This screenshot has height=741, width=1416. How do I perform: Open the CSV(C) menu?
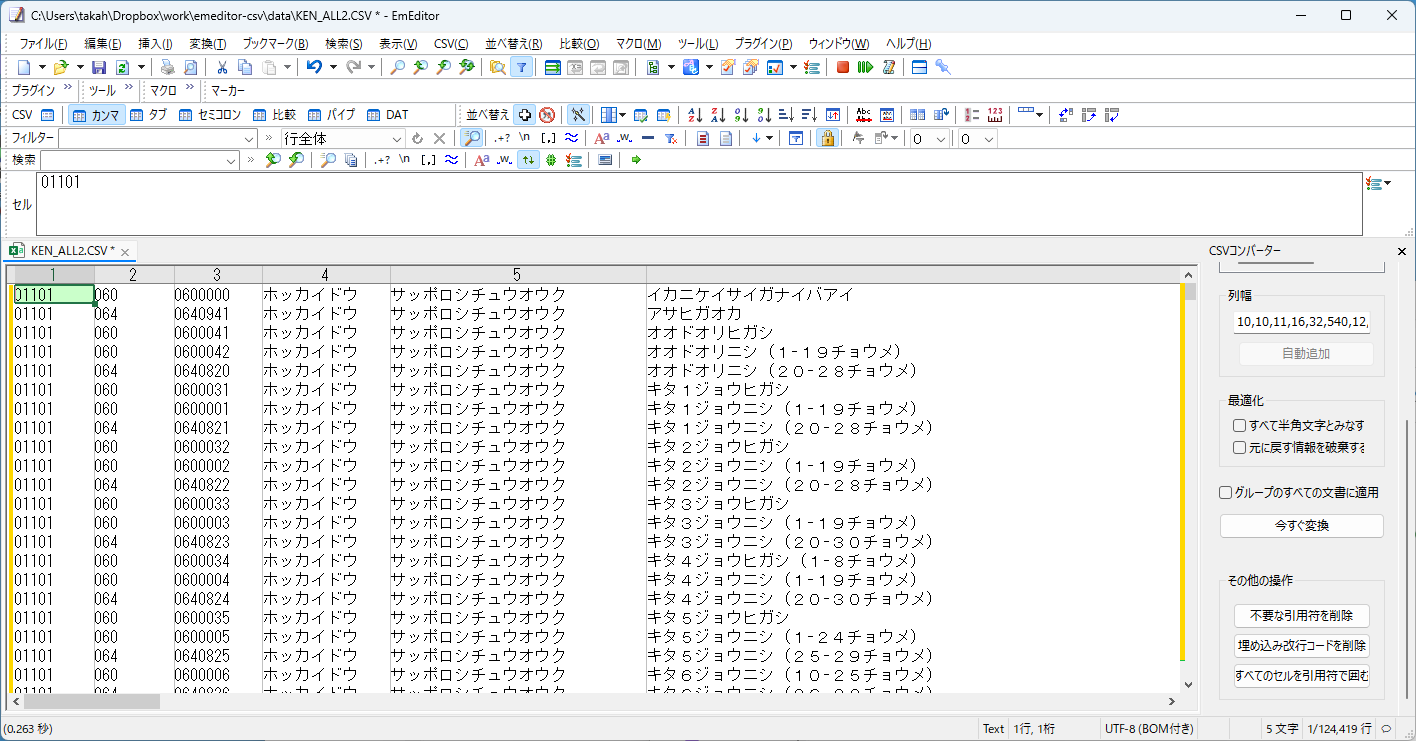coord(450,43)
